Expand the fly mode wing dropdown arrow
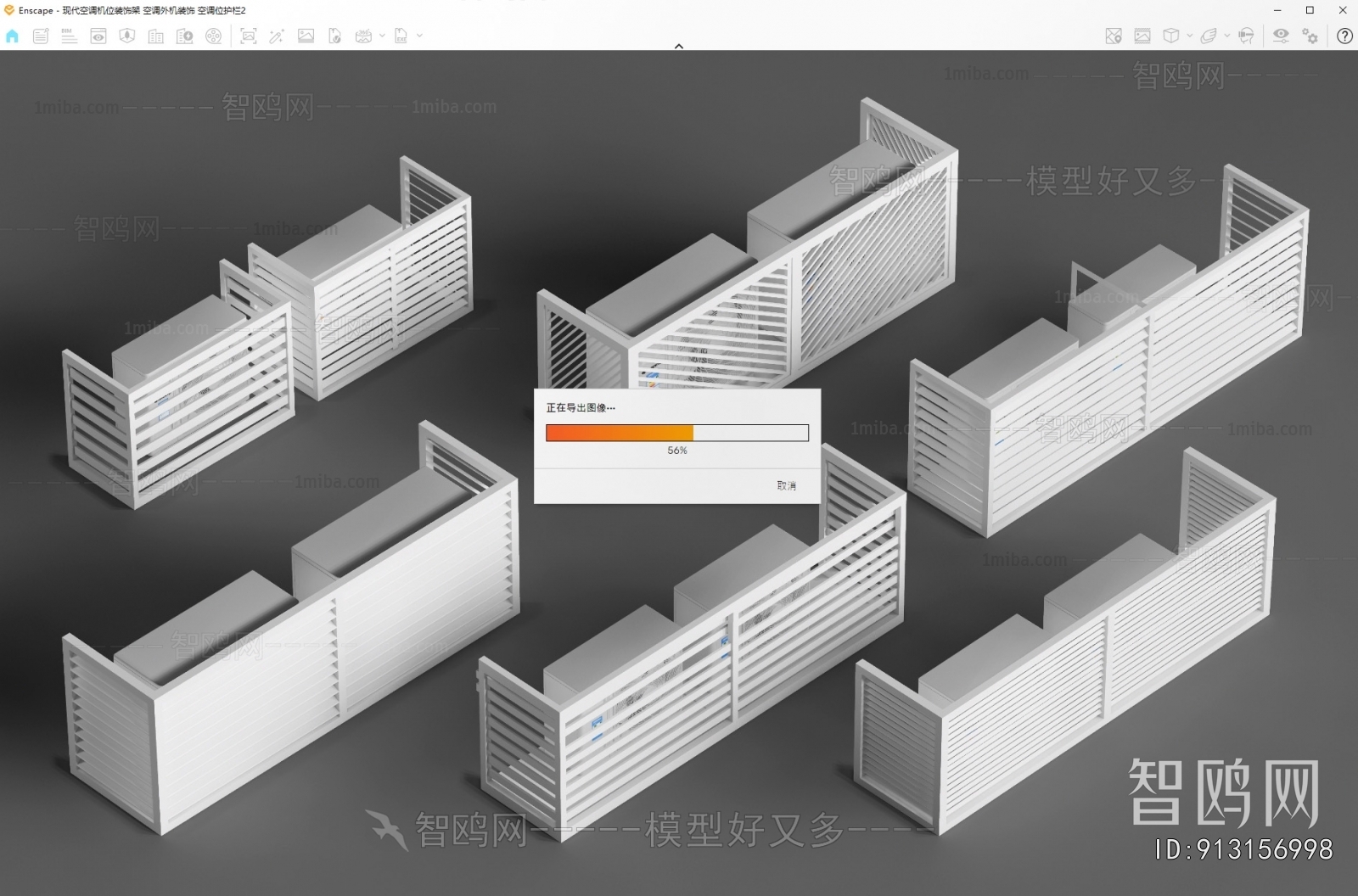Image resolution: width=1358 pixels, height=896 pixels. click(x=1226, y=36)
